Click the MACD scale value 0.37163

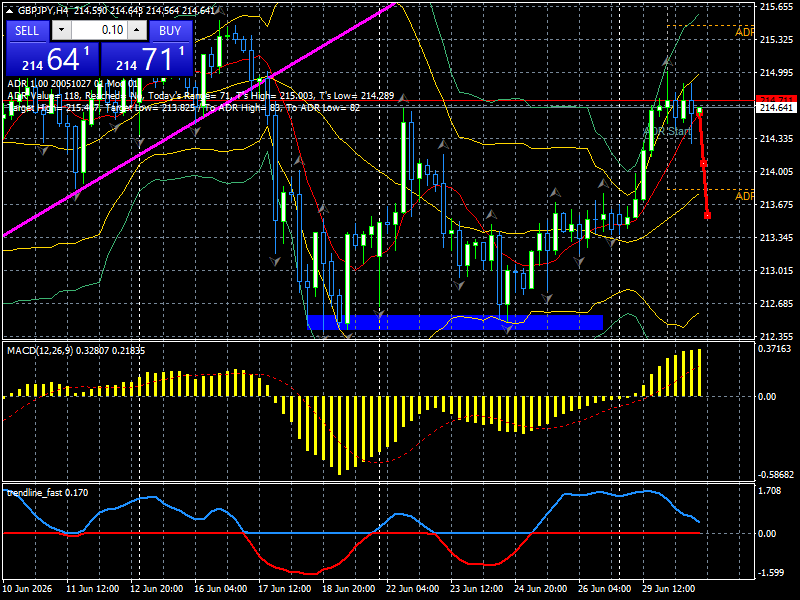pyautogui.click(x=774, y=349)
